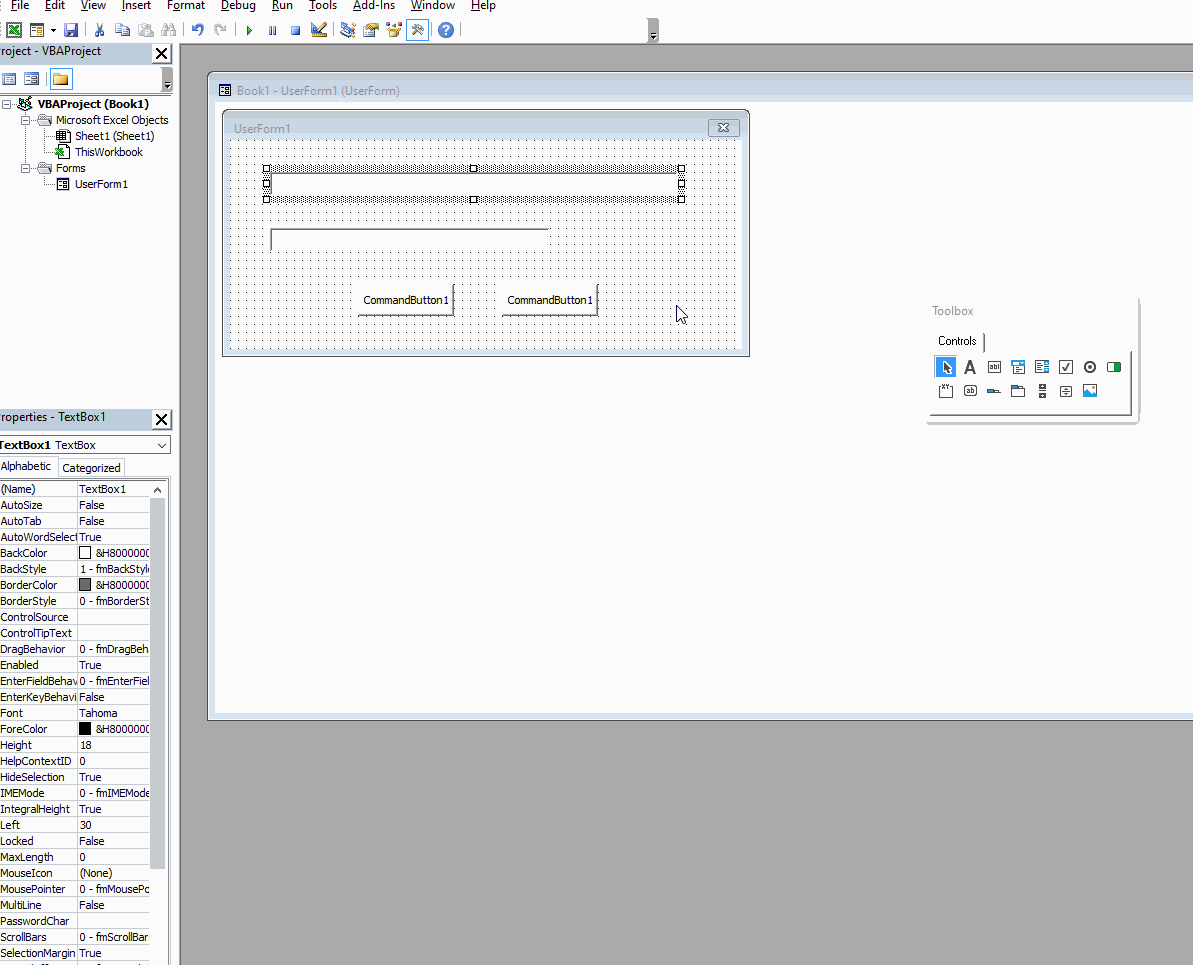Open toolbar options overflow arrow
This screenshot has width=1193, height=965.
(x=653, y=31)
